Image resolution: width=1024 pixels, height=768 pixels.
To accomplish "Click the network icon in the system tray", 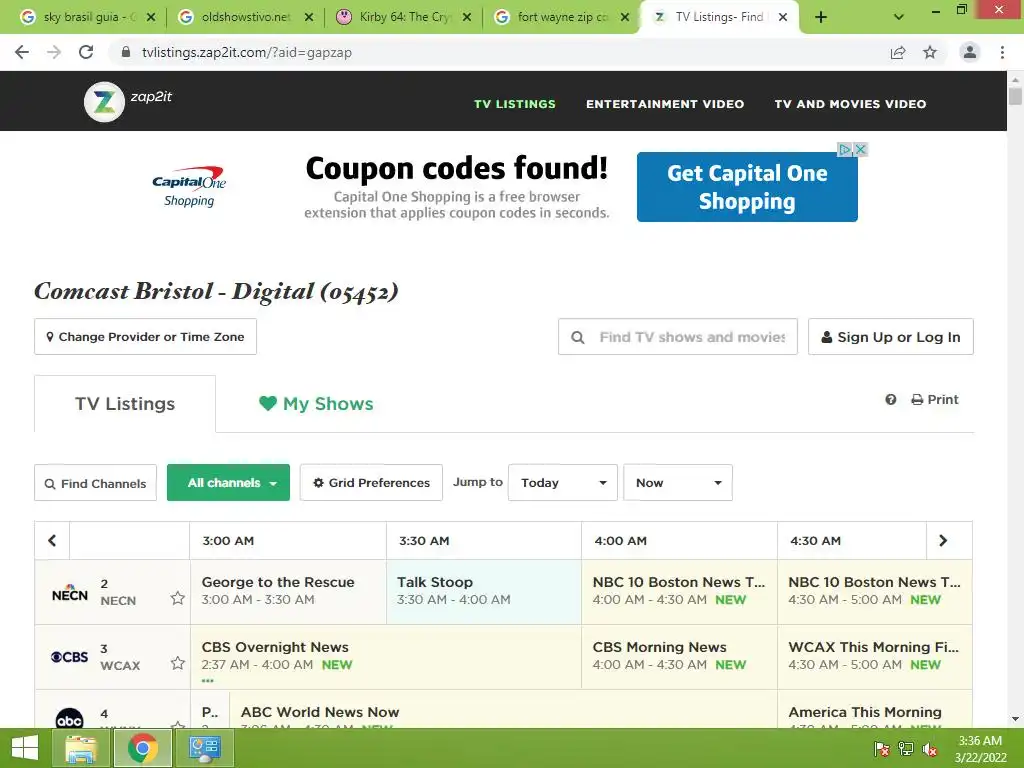I will (906, 749).
